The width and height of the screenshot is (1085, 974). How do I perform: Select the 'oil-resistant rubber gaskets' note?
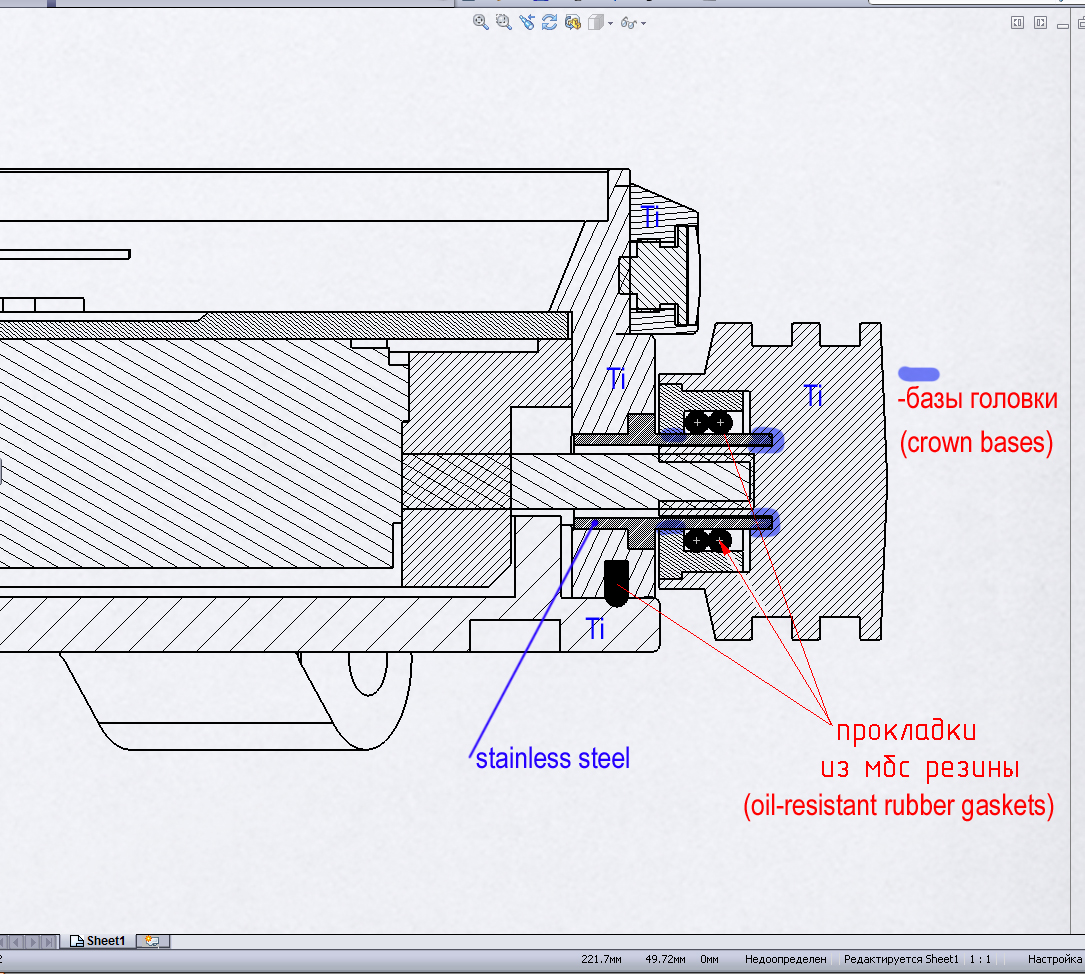pos(898,806)
